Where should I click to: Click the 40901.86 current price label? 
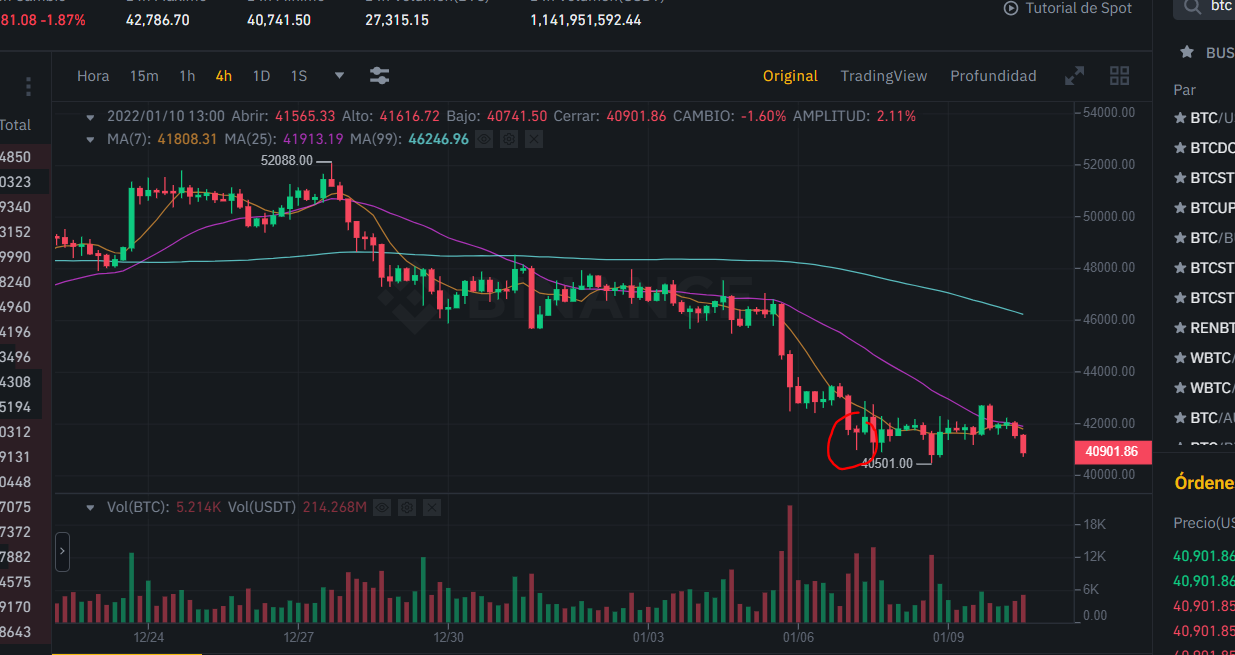[x=1111, y=451]
